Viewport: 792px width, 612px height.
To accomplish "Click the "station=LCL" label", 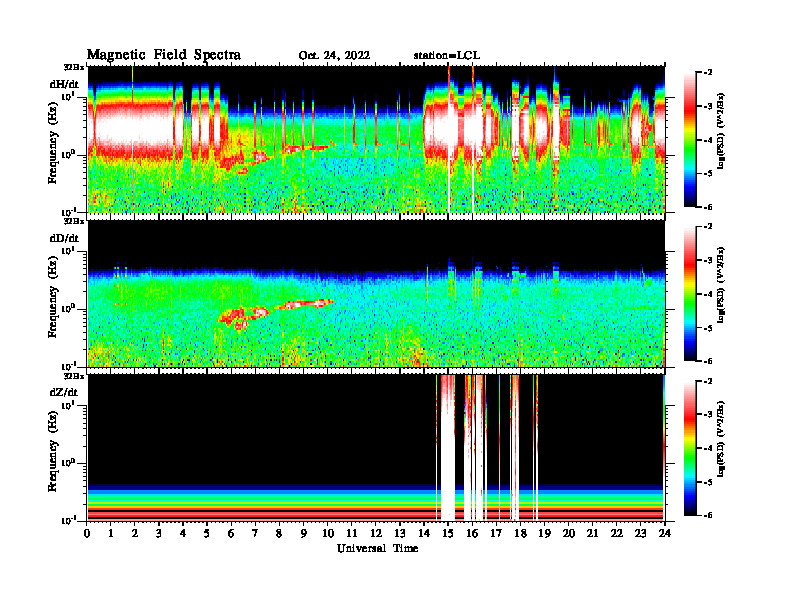I will click(x=447, y=56).
